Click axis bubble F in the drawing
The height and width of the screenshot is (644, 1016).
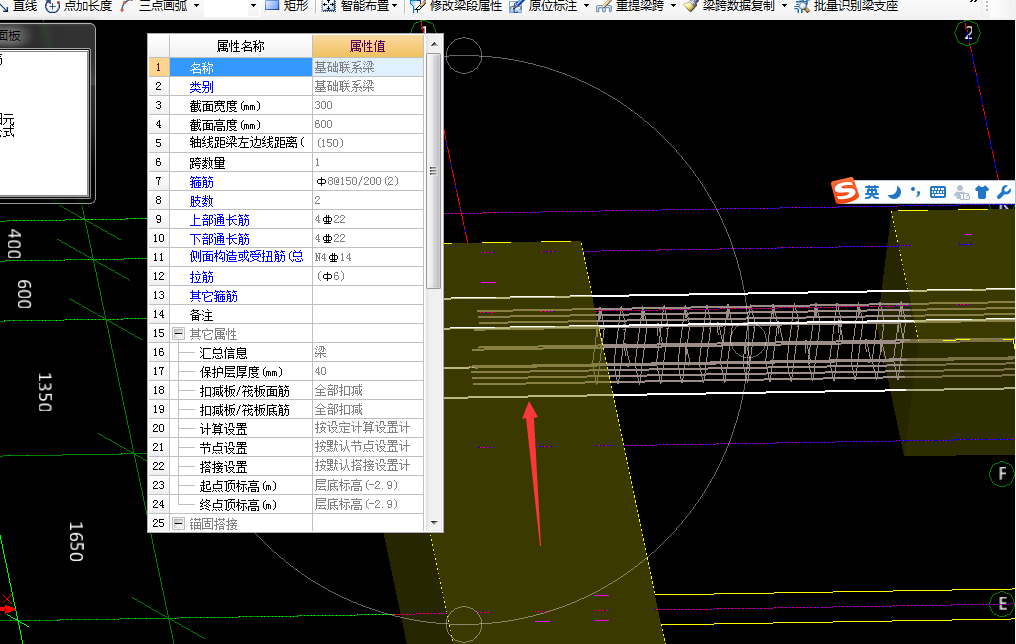coord(1002,474)
